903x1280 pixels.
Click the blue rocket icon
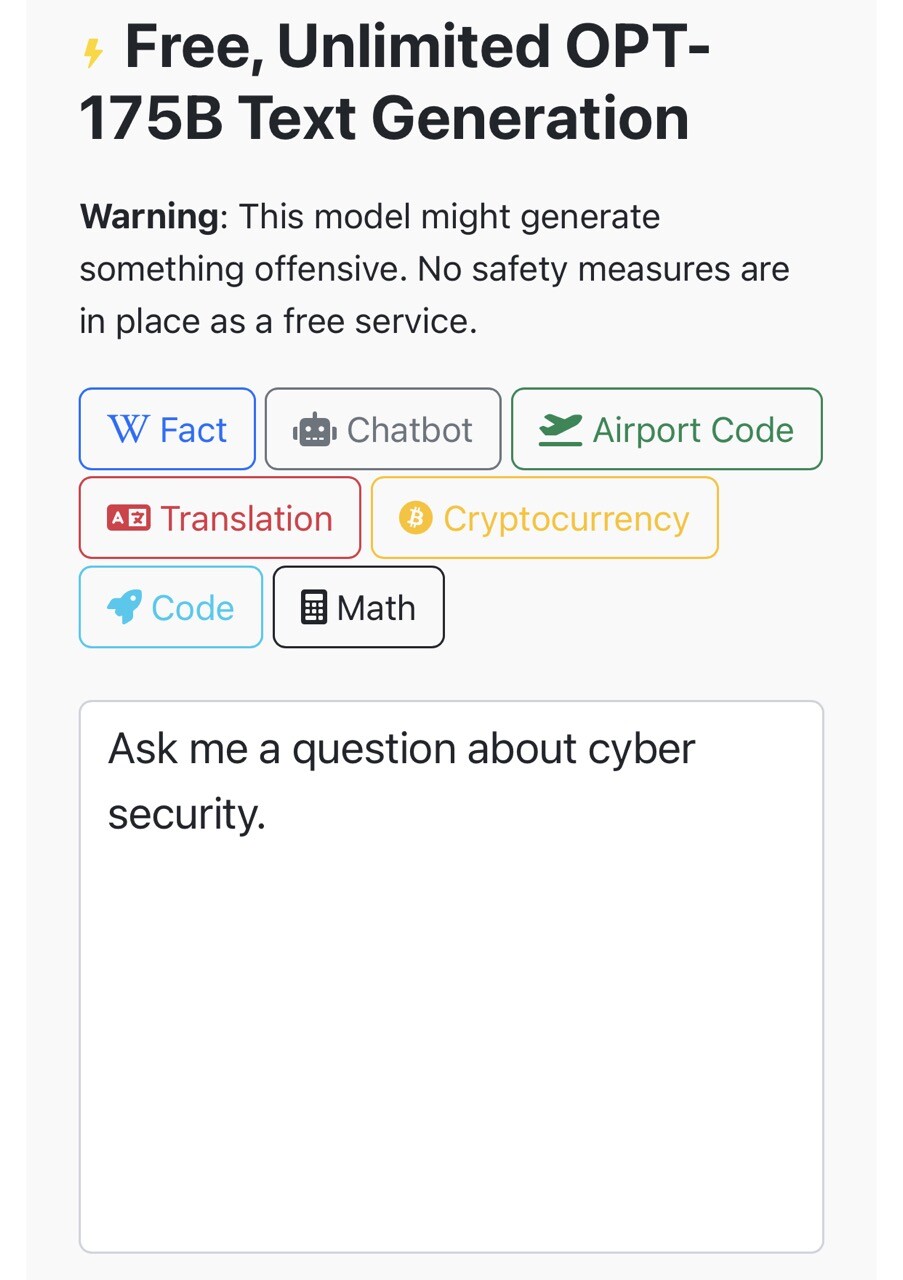(x=124, y=608)
